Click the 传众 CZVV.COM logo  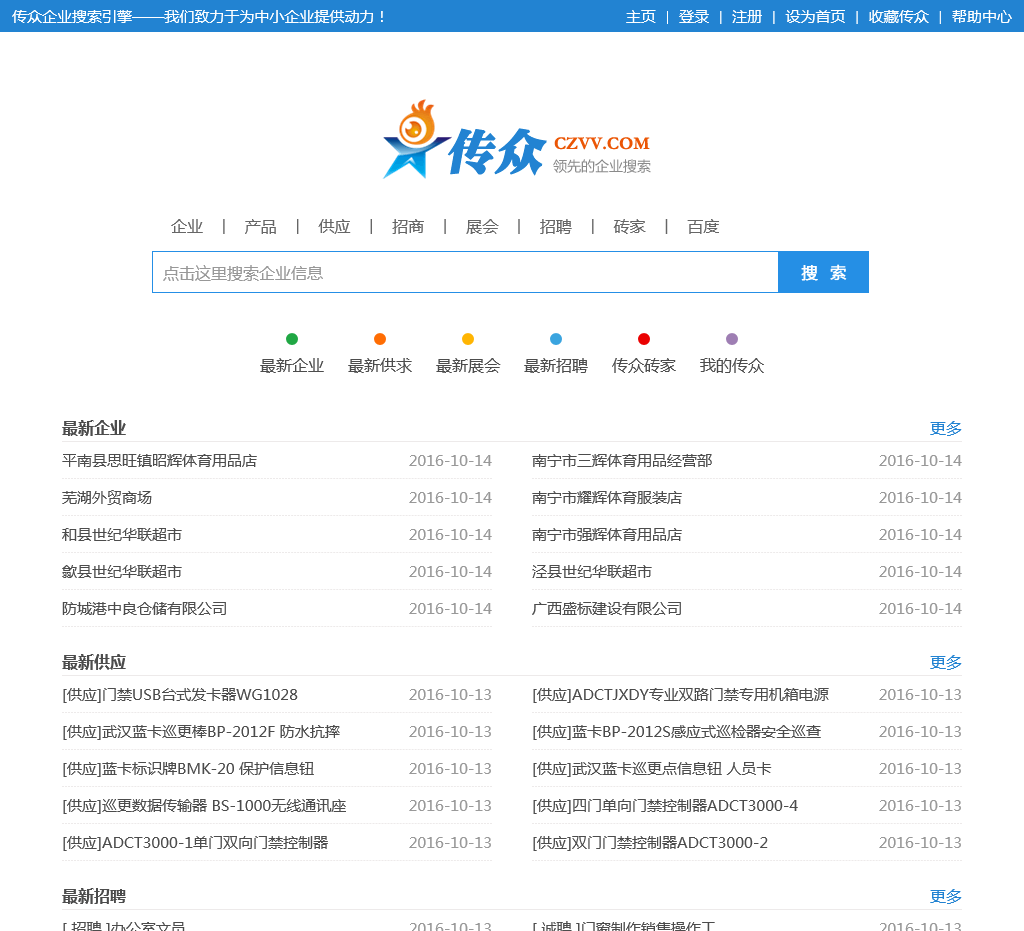517,140
